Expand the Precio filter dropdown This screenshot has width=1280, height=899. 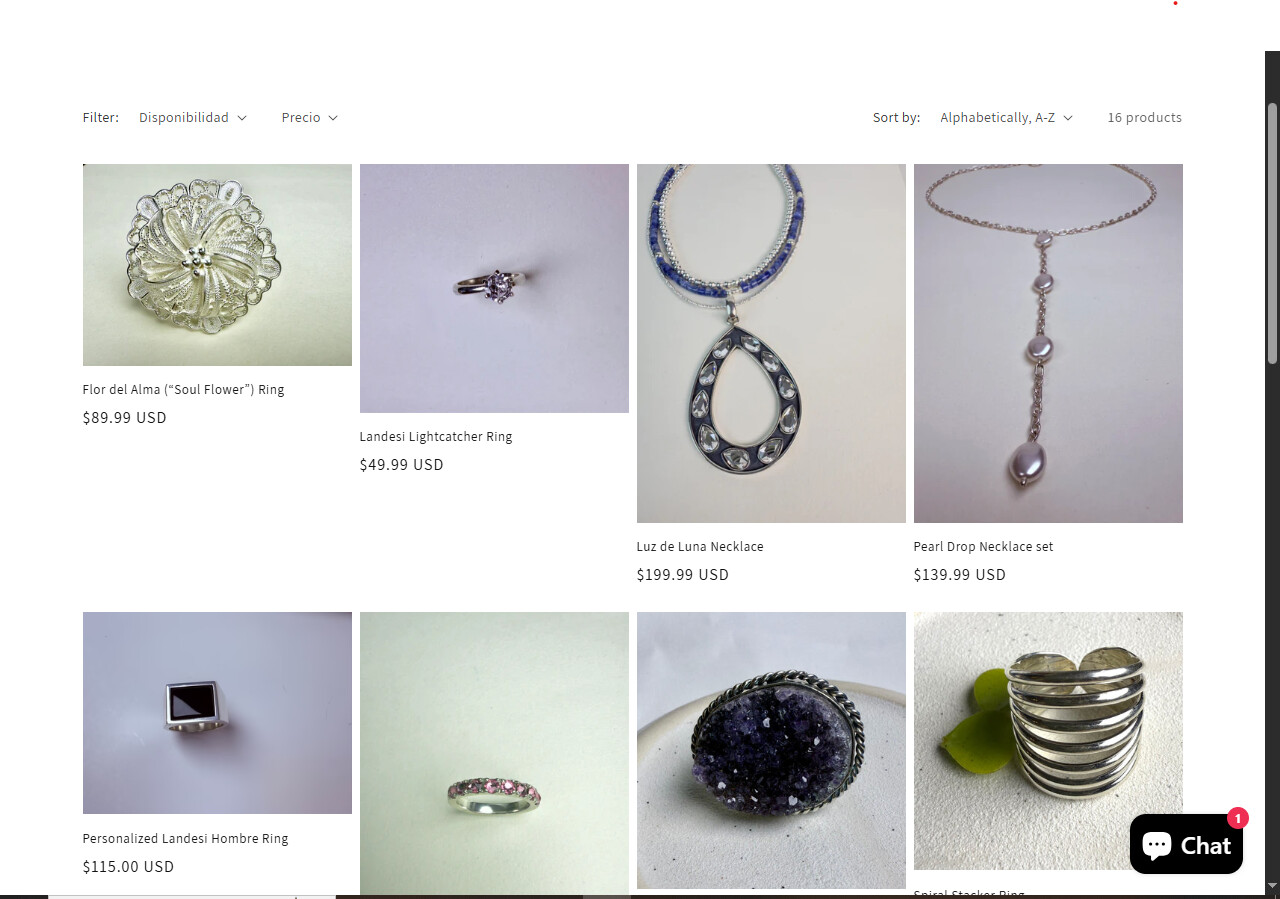(x=310, y=117)
